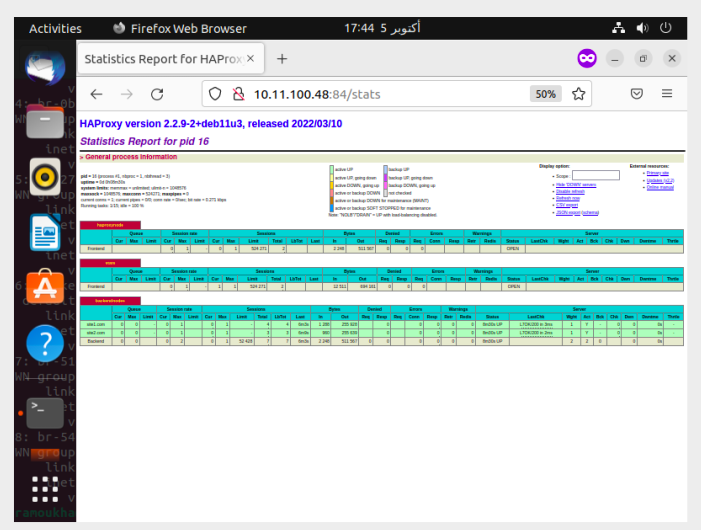Open Ubuntu Software from the dock
Viewport: 701px width, 530px height.
(45, 287)
